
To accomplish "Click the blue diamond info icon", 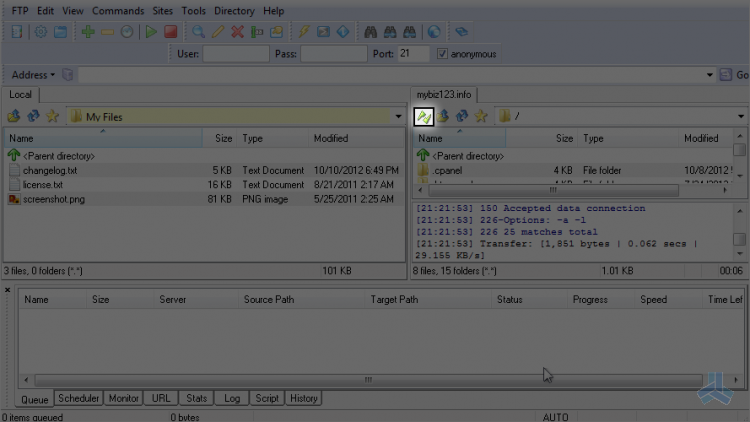I will point(343,32).
